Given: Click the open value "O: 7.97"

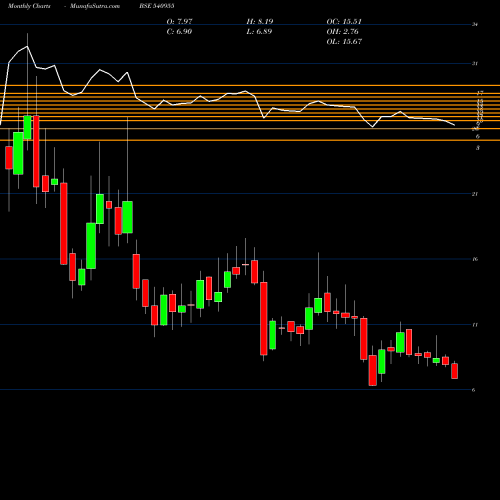Looking at the screenshot, I should (x=179, y=22).
